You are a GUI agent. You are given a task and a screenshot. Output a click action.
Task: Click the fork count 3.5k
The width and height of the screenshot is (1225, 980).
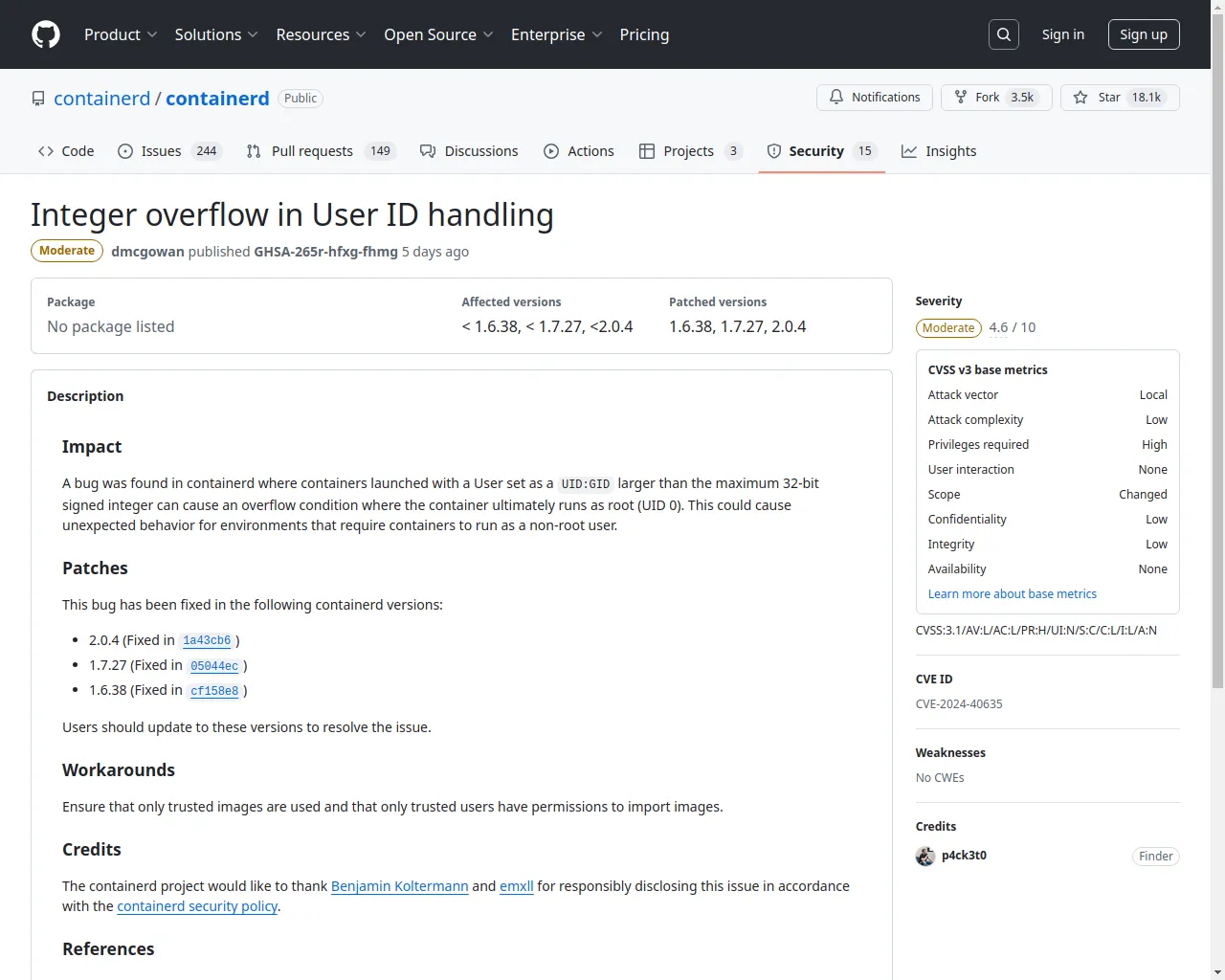tap(1022, 98)
